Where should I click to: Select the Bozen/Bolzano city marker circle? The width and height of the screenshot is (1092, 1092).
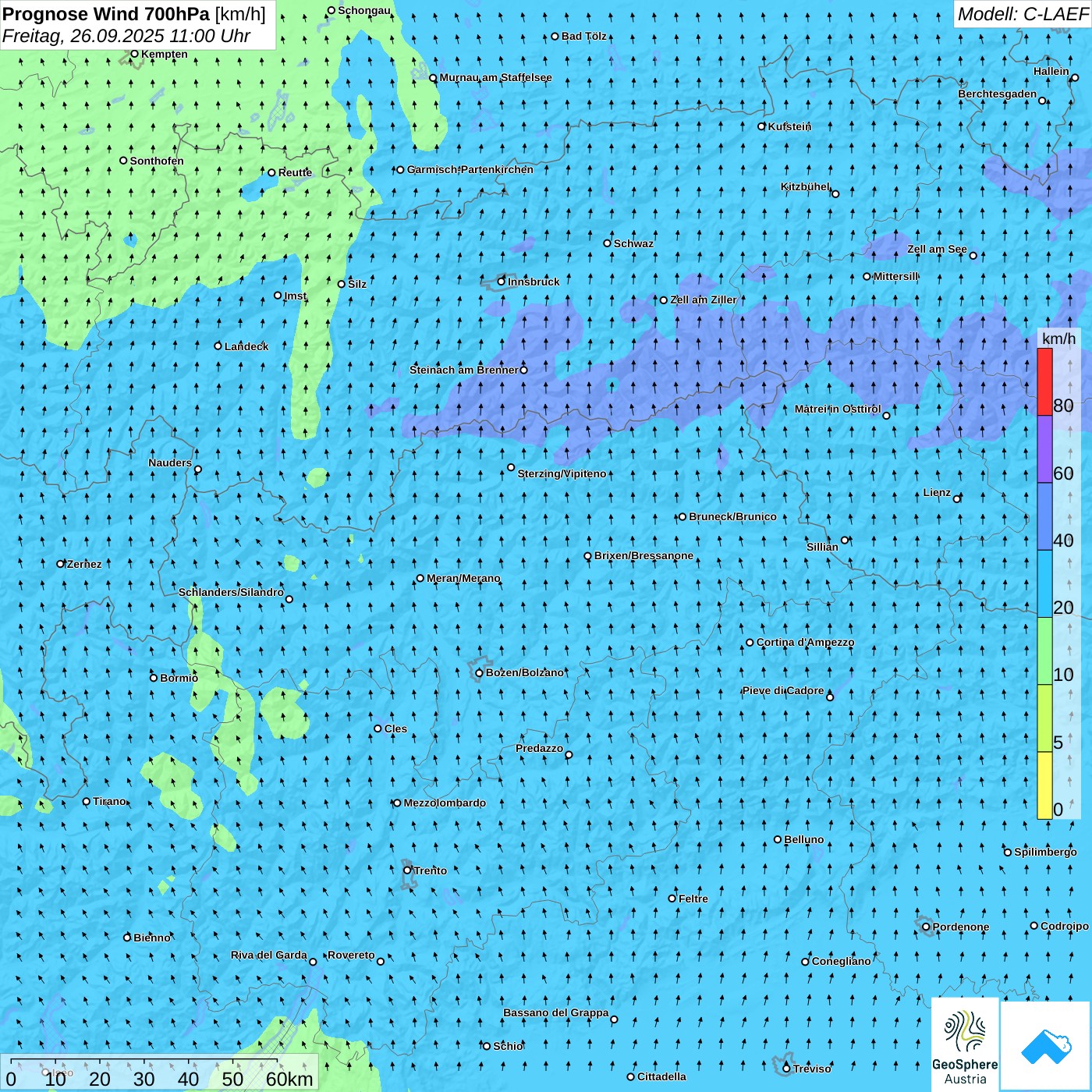pos(480,672)
